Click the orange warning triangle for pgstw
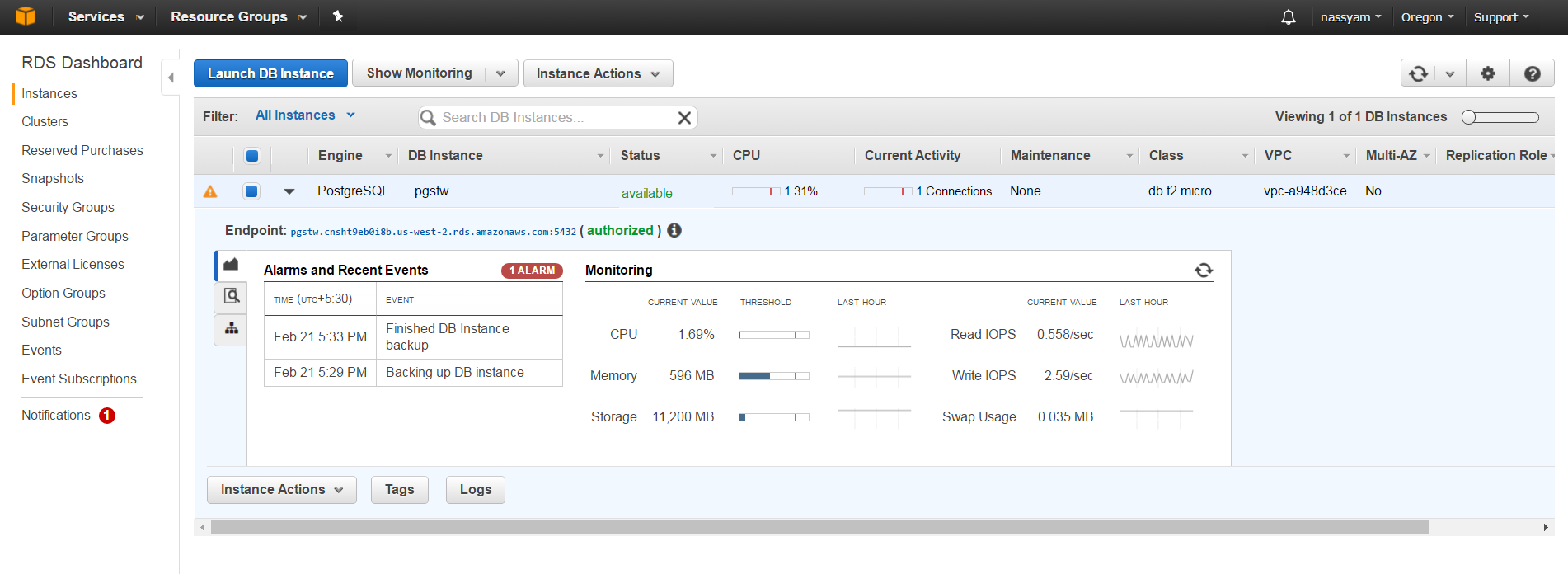The height and width of the screenshot is (574, 1568). [x=210, y=191]
